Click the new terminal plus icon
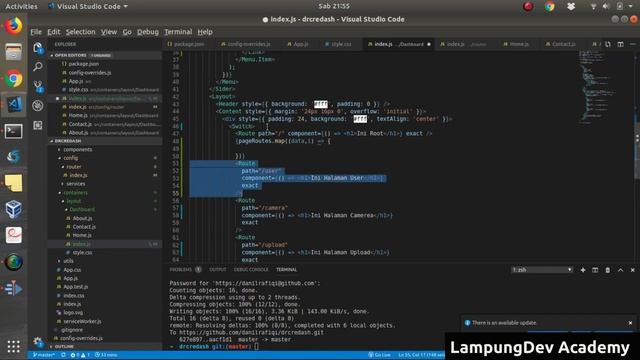Screen dimensions: 640x360 (x=583, y=270)
